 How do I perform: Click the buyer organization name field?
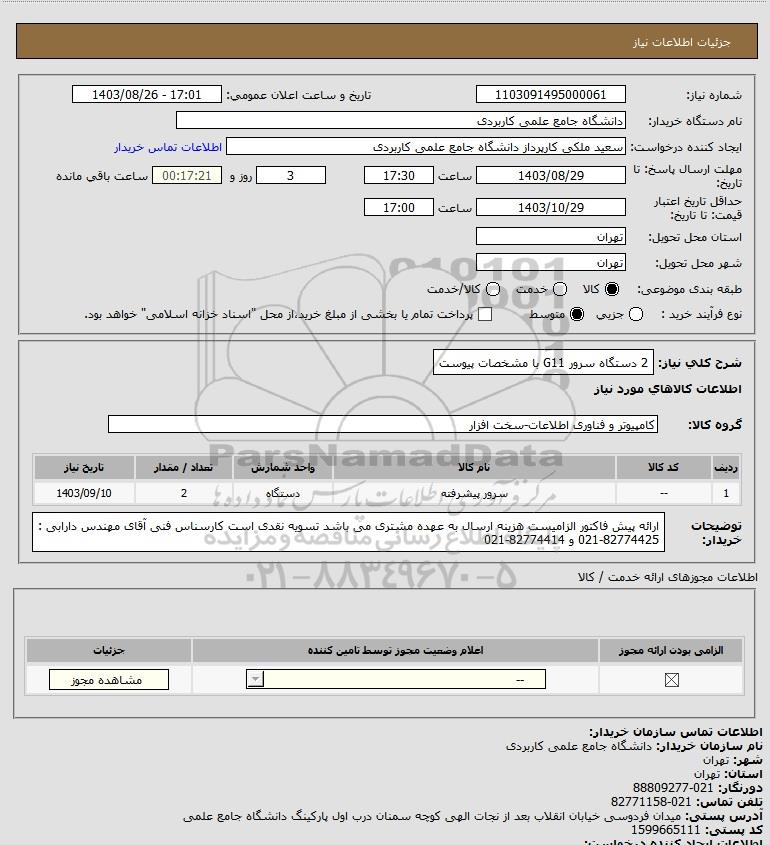point(400,121)
